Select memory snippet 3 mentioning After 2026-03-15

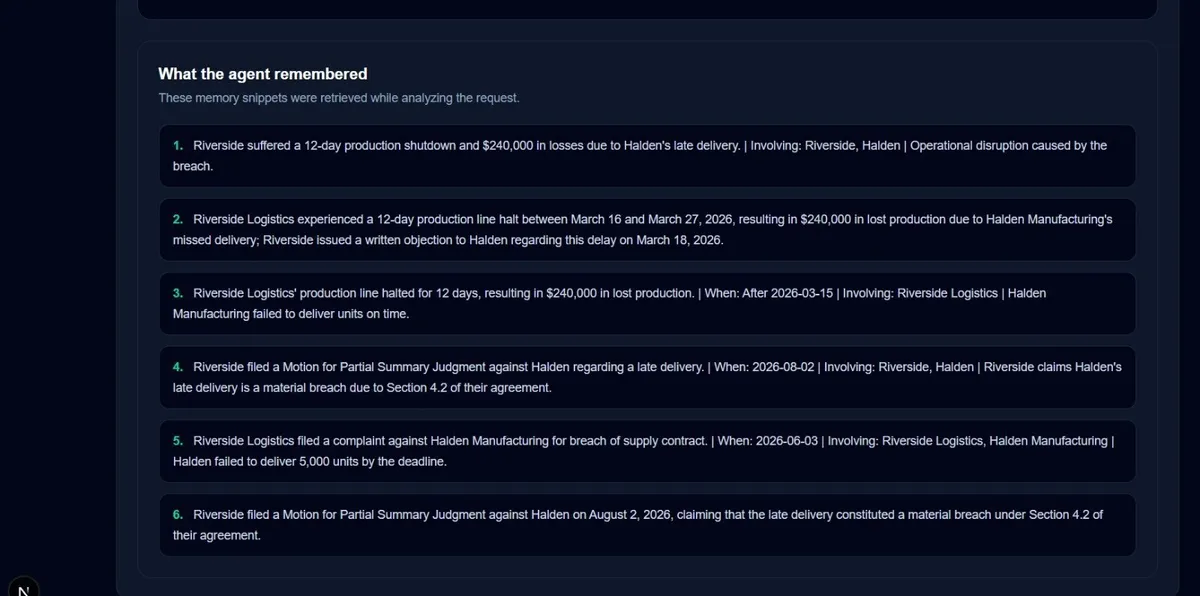click(x=647, y=303)
